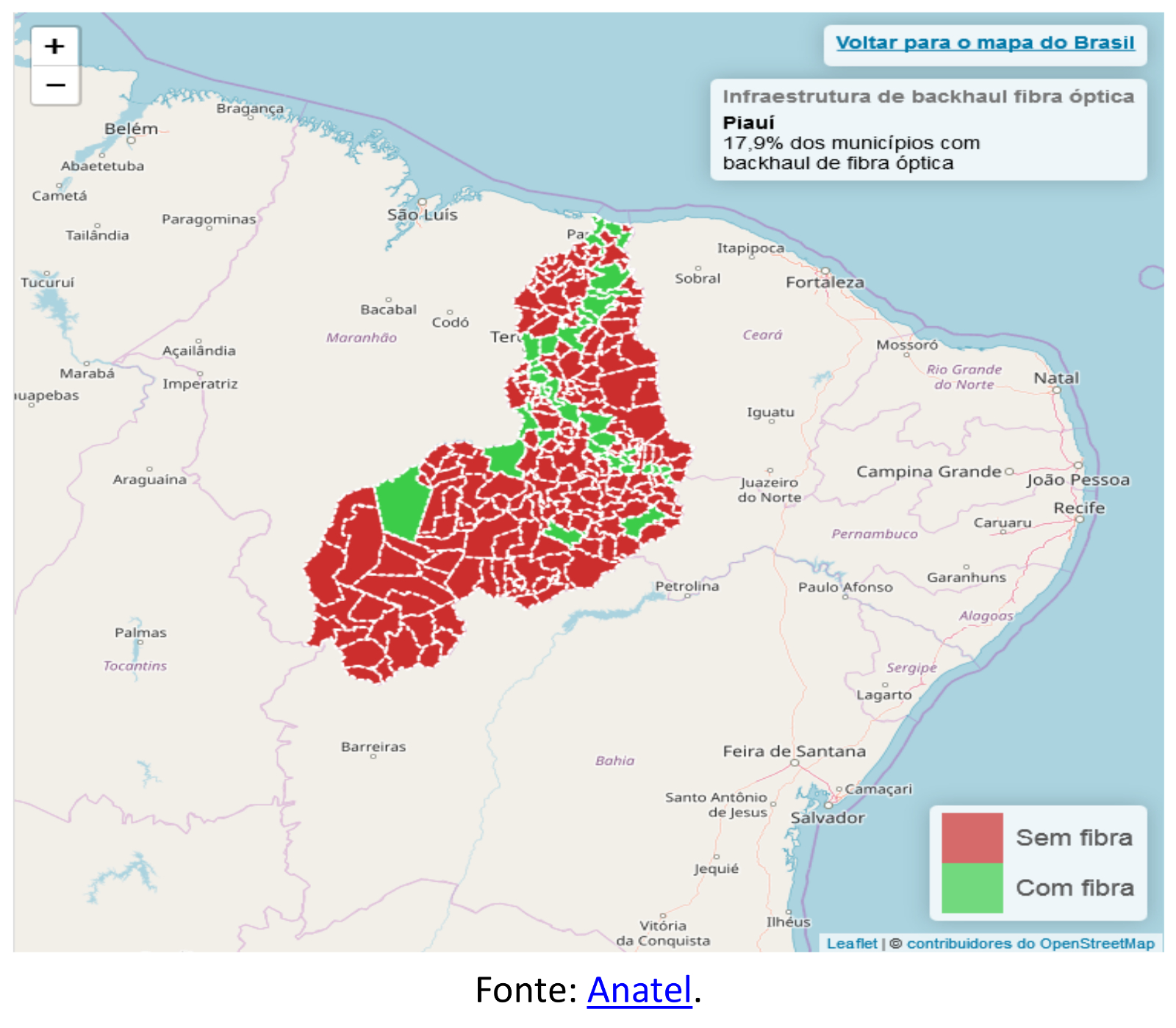Open contribuidores do OpenStreetMap link
1176x1028 pixels.
[x=1030, y=943]
